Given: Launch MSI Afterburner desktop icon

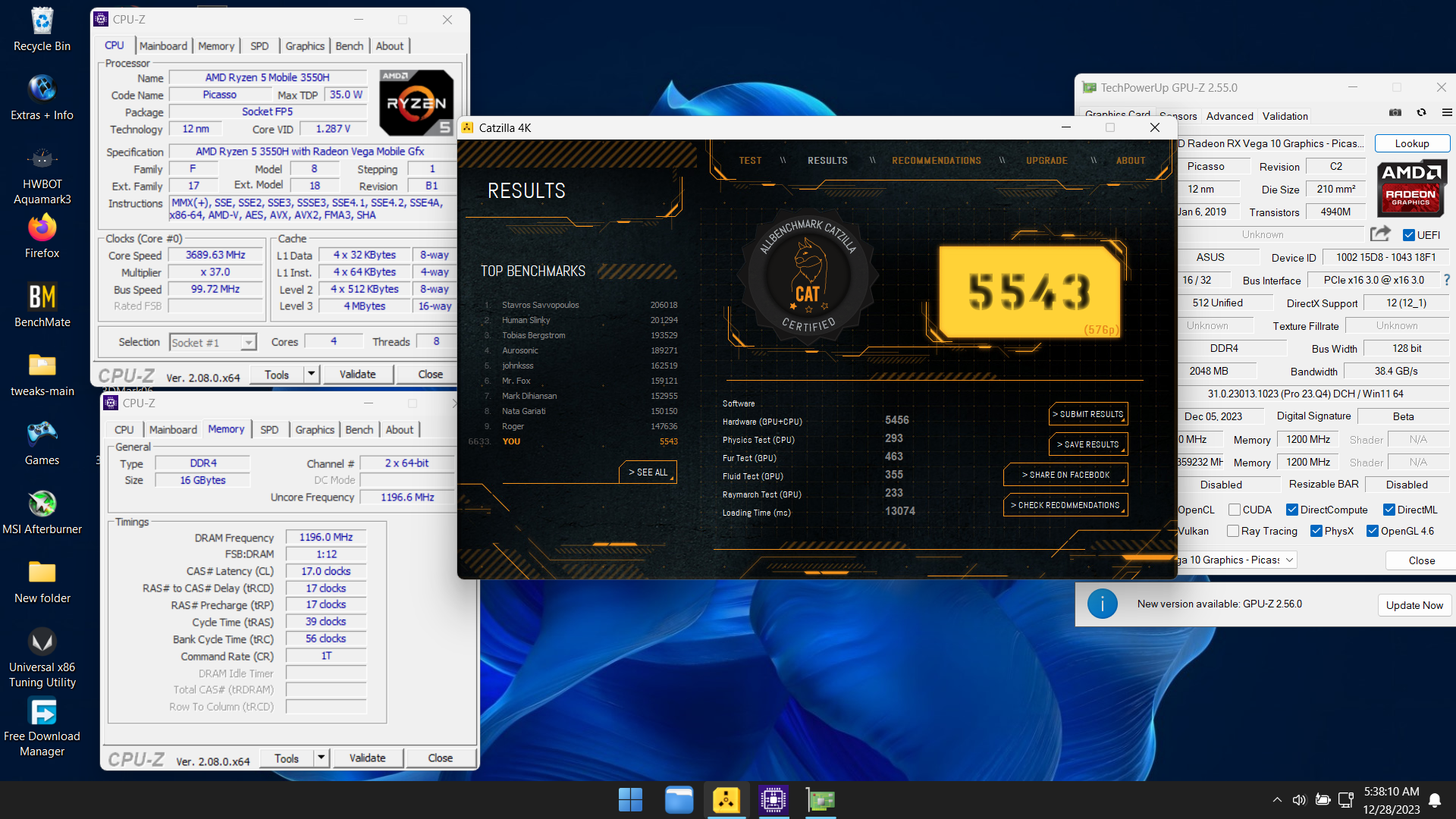Looking at the screenshot, I should click(42, 513).
